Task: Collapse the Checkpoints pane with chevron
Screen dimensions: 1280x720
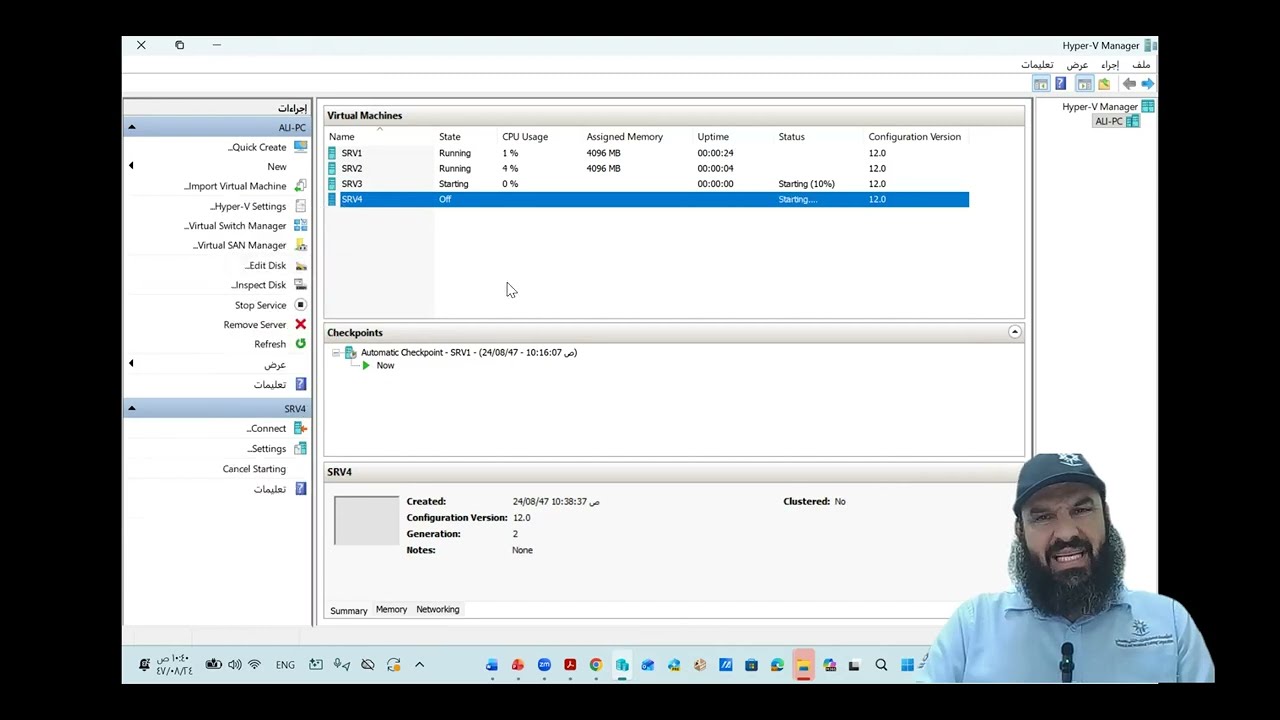Action: [1014, 332]
